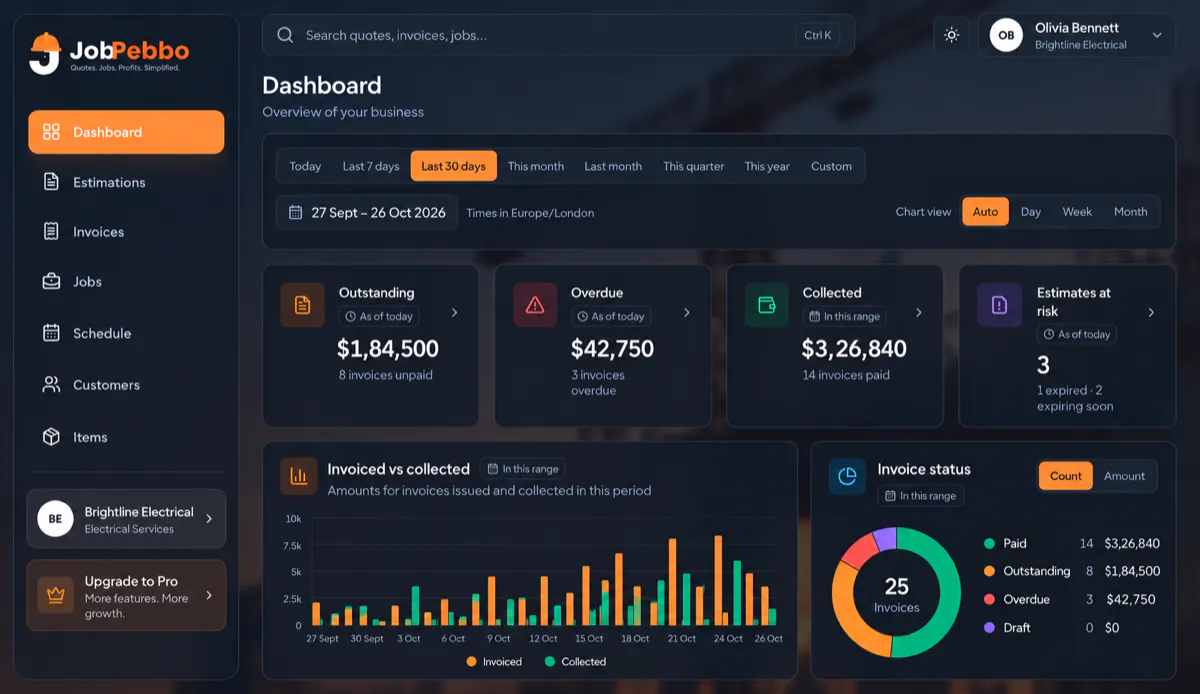The image size is (1200, 694).
Task: Open the Upgrade to Pro offer
Action: 126,595
